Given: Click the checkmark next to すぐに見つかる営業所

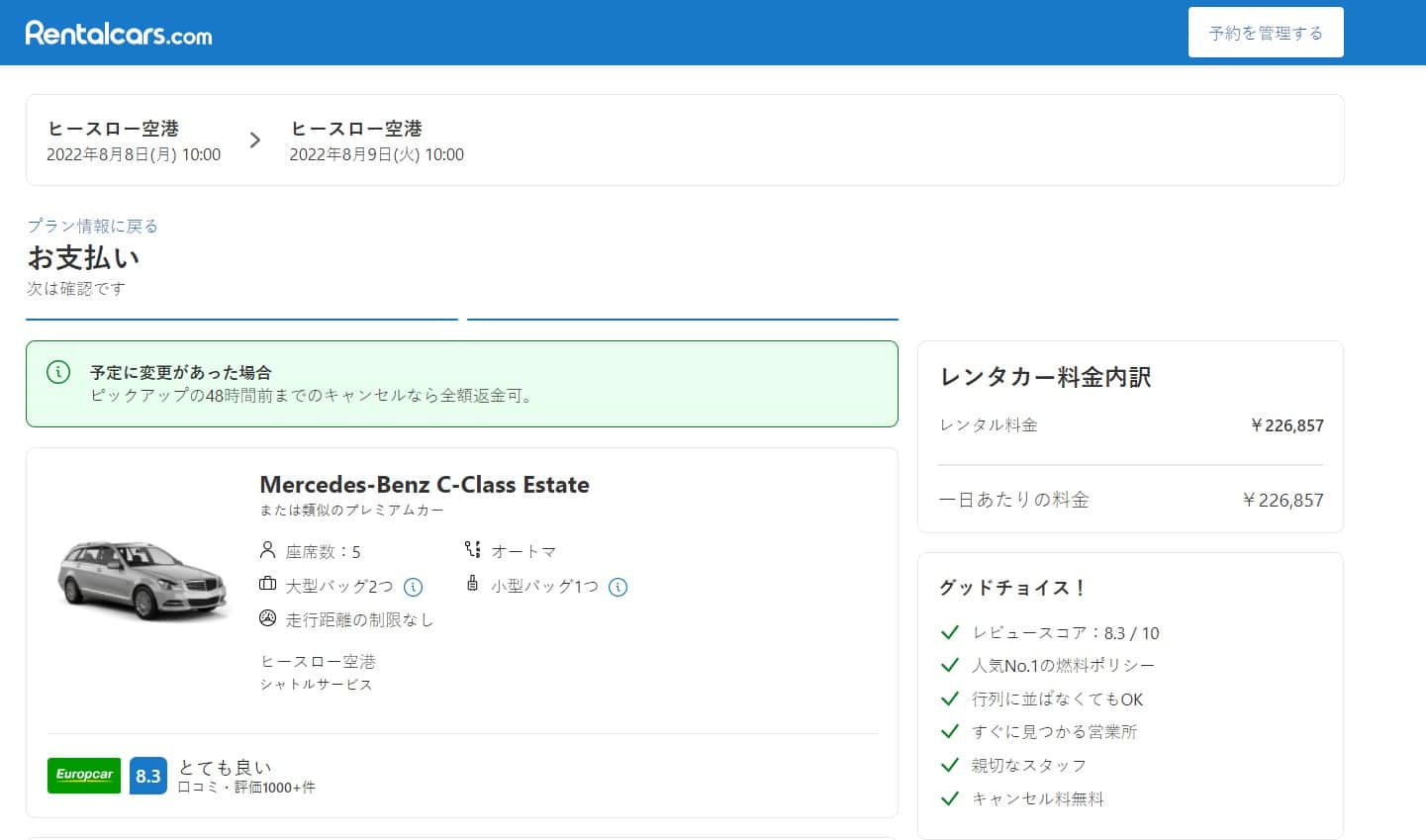Looking at the screenshot, I should 950,731.
